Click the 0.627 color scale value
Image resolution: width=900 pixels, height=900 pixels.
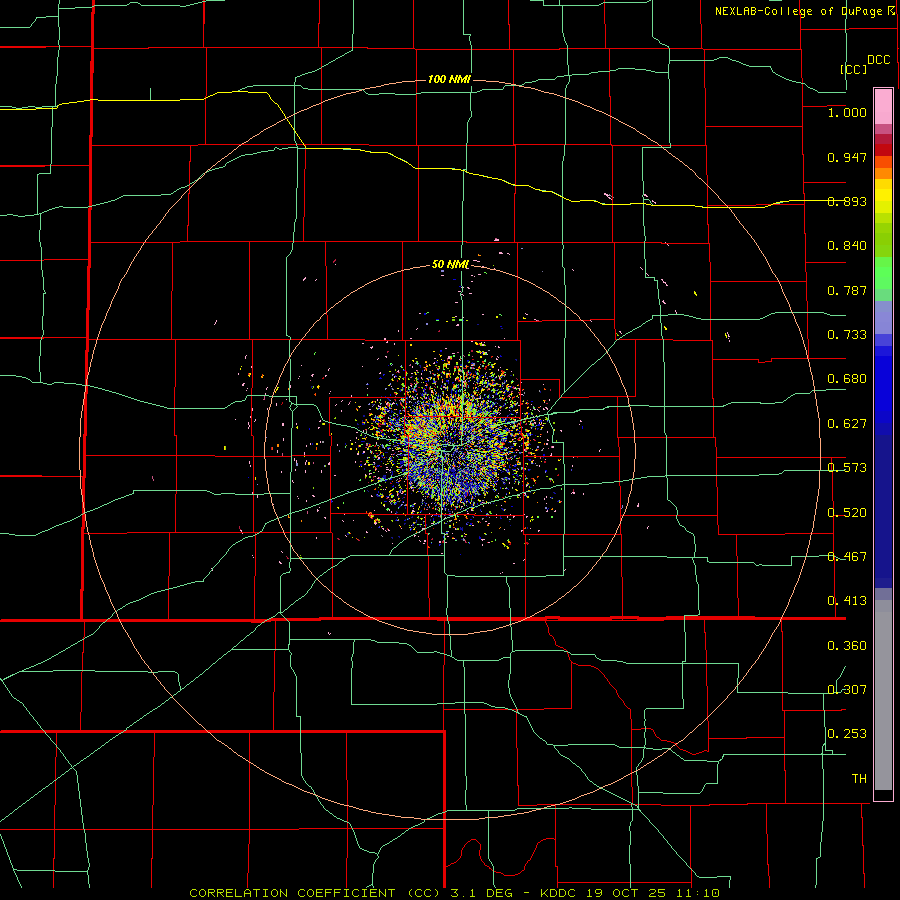(x=847, y=424)
